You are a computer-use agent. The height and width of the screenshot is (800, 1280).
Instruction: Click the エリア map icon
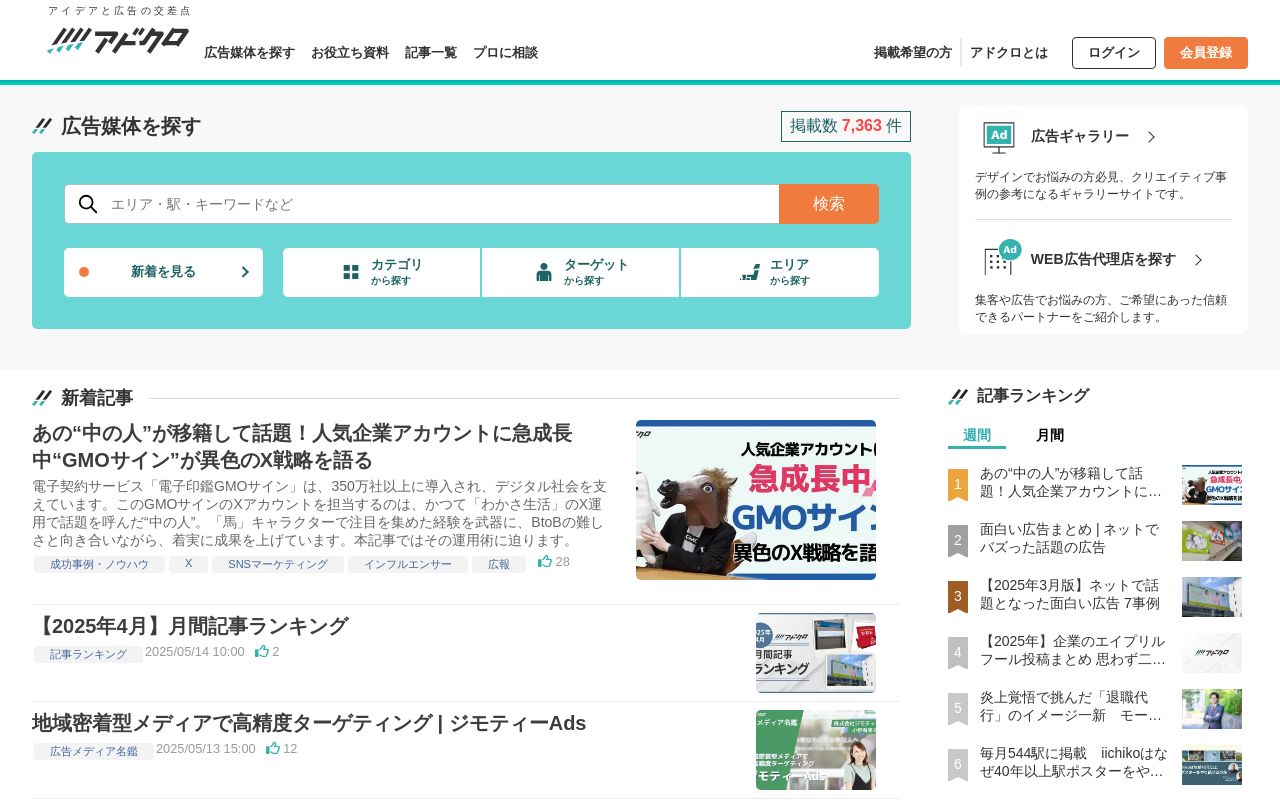pyautogui.click(x=750, y=272)
